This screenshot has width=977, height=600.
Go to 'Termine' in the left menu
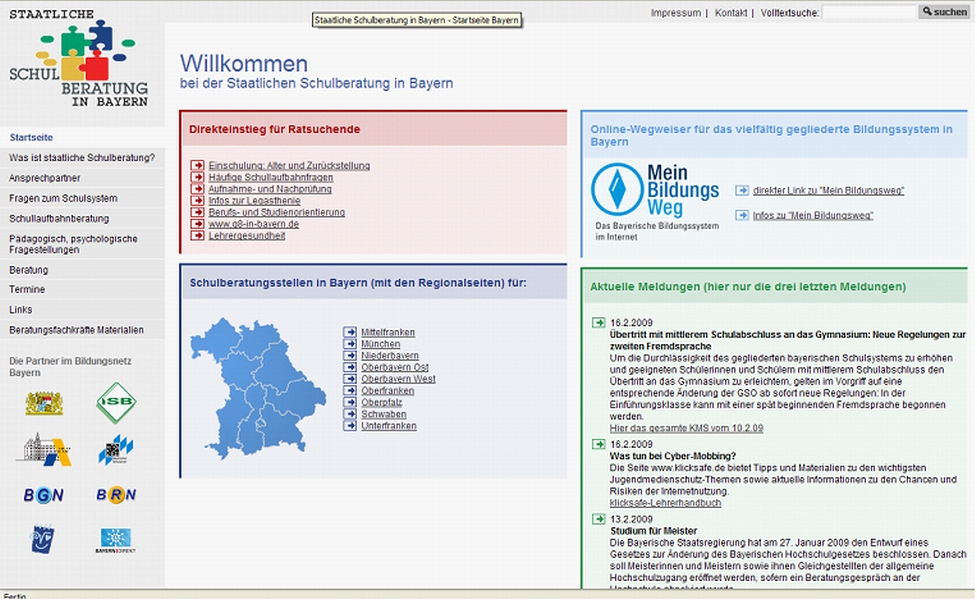click(28, 288)
